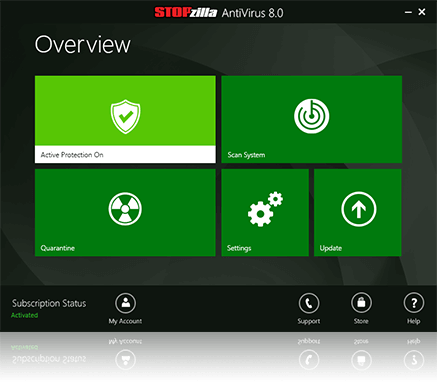Click the radar Scan System icon
437x382 pixels.
pyautogui.click(x=312, y=116)
